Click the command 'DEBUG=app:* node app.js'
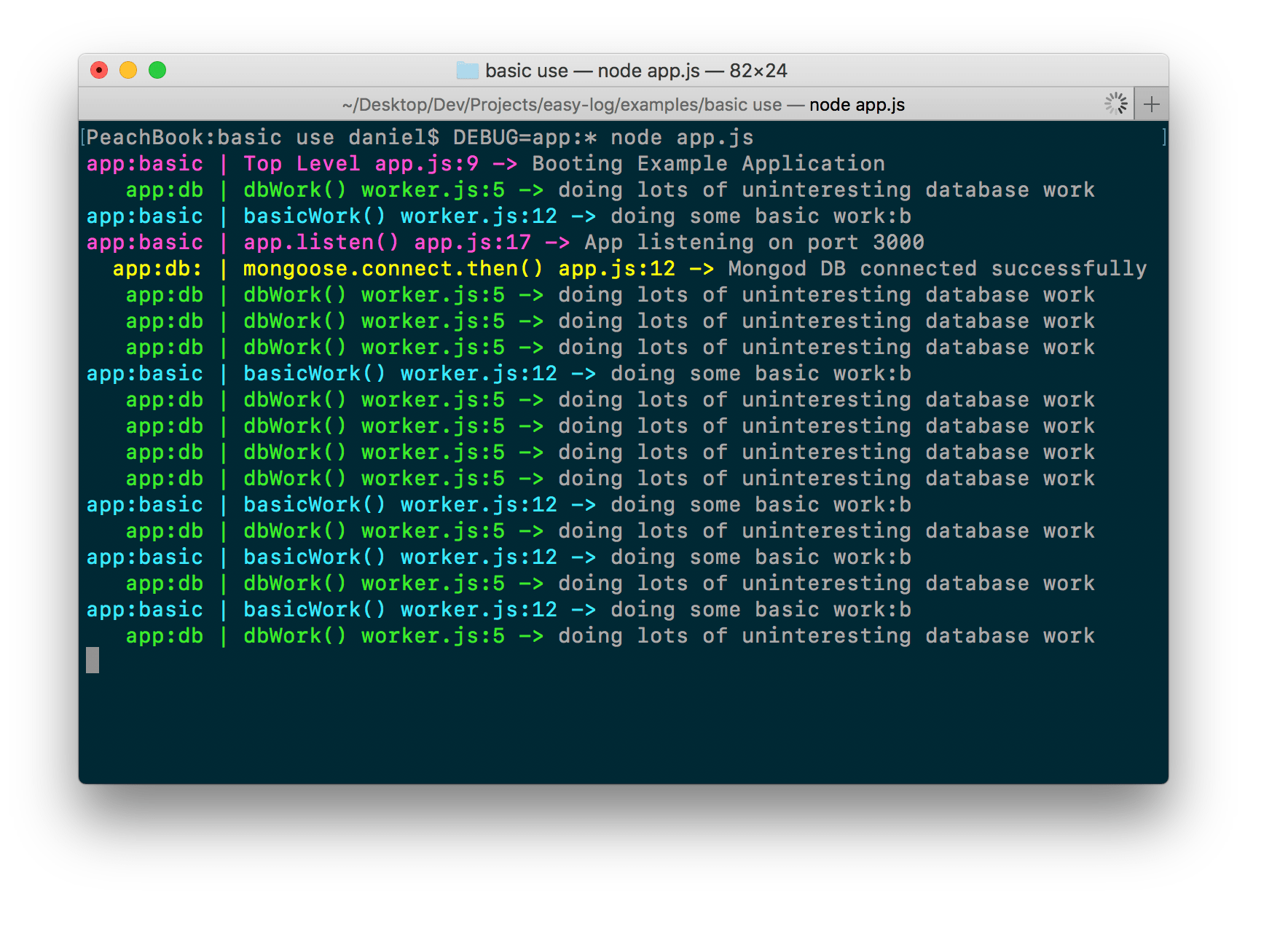 pyautogui.click(x=603, y=138)
